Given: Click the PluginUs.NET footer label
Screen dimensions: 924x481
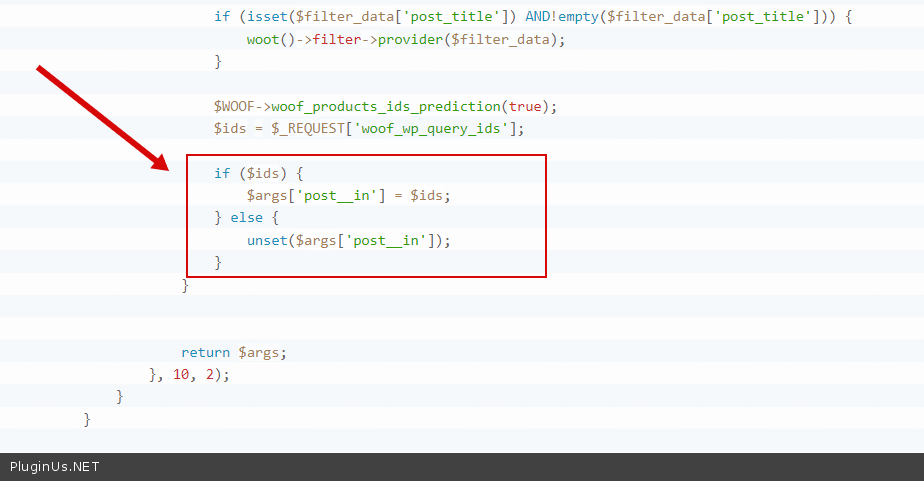Looking at the screenshot, I should (x=55, y=467).
